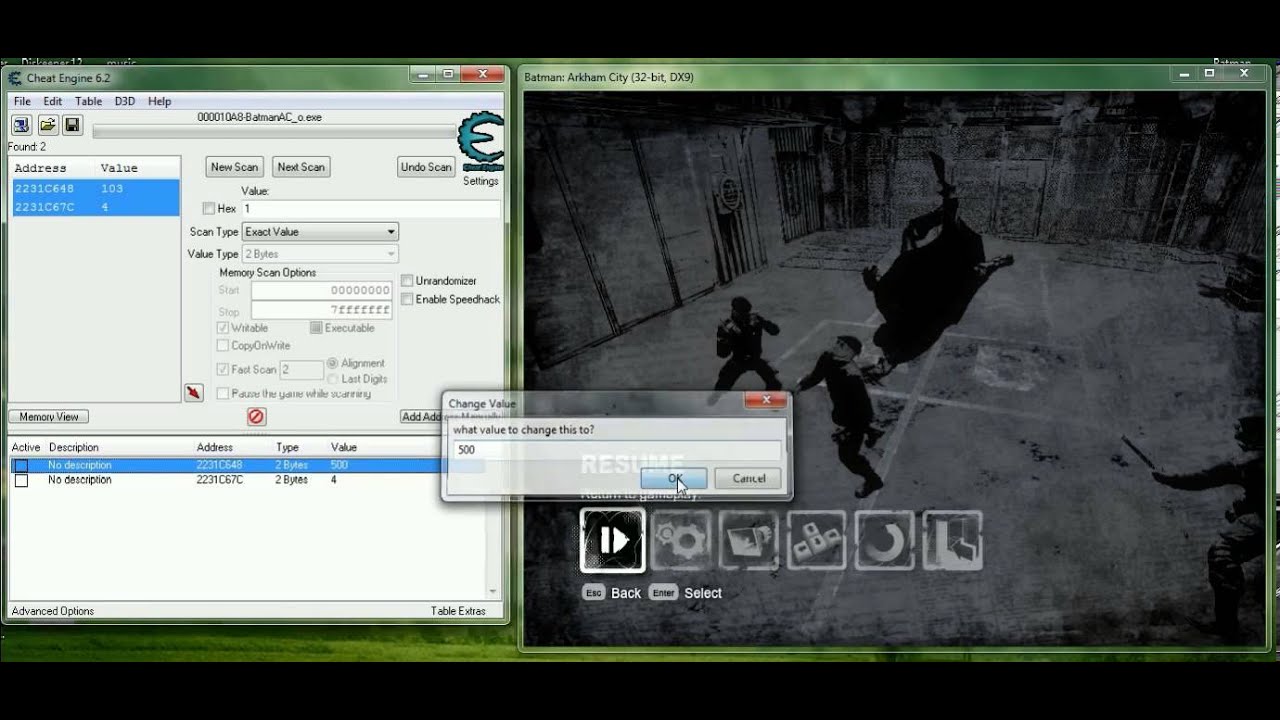Enable the Unrandomizer checkbox
Viewport: 1280px width, 720px height.
(x=407, y=281)
